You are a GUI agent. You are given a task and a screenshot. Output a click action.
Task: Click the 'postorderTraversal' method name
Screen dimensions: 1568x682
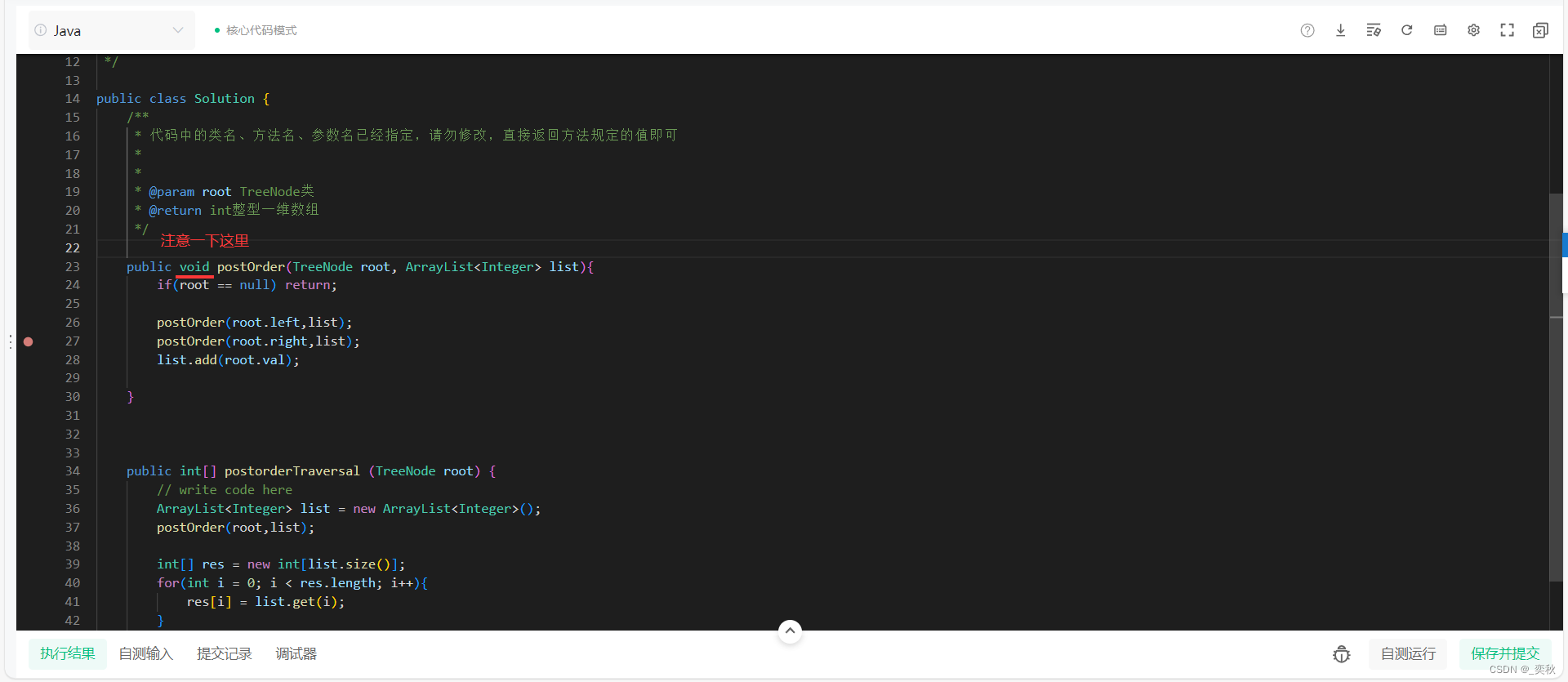pyautogui.click(x=292, y=471)
